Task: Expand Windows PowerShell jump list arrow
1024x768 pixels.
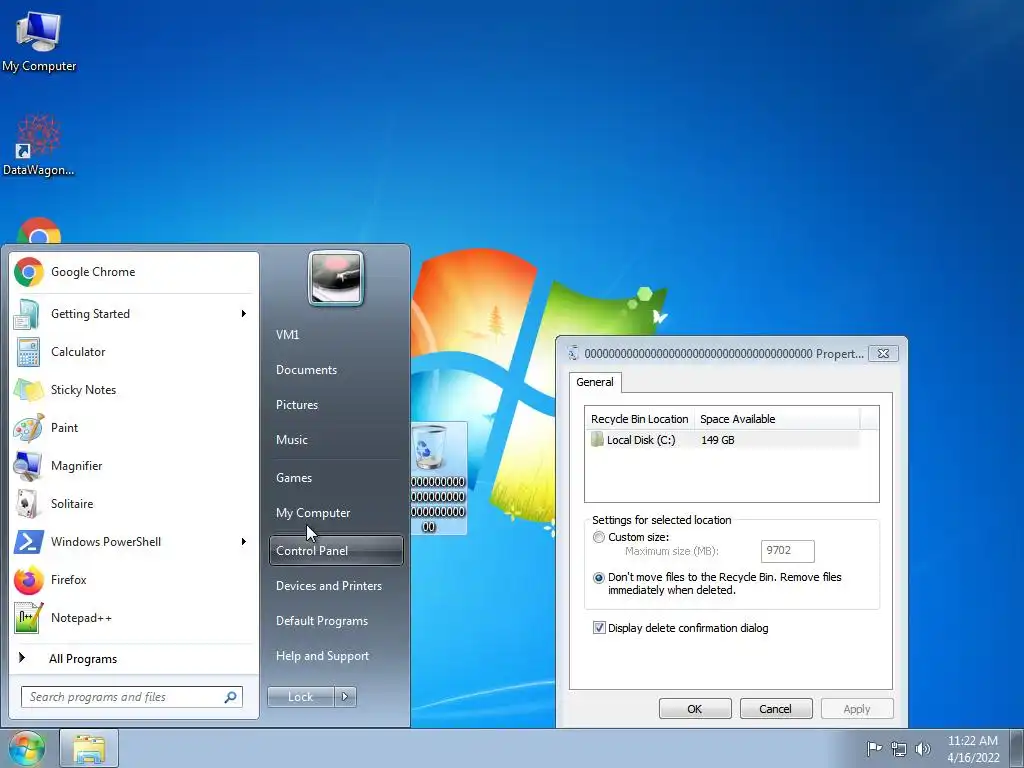Action: (x=244, y=541)
